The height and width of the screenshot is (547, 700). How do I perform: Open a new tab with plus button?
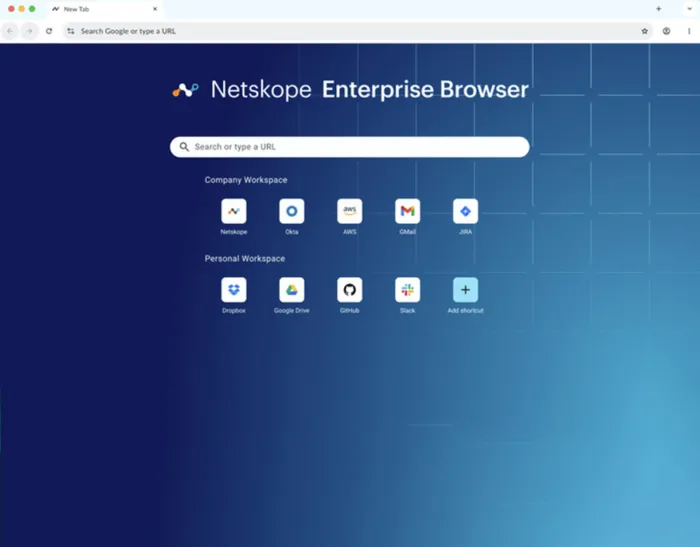[658, 9]
